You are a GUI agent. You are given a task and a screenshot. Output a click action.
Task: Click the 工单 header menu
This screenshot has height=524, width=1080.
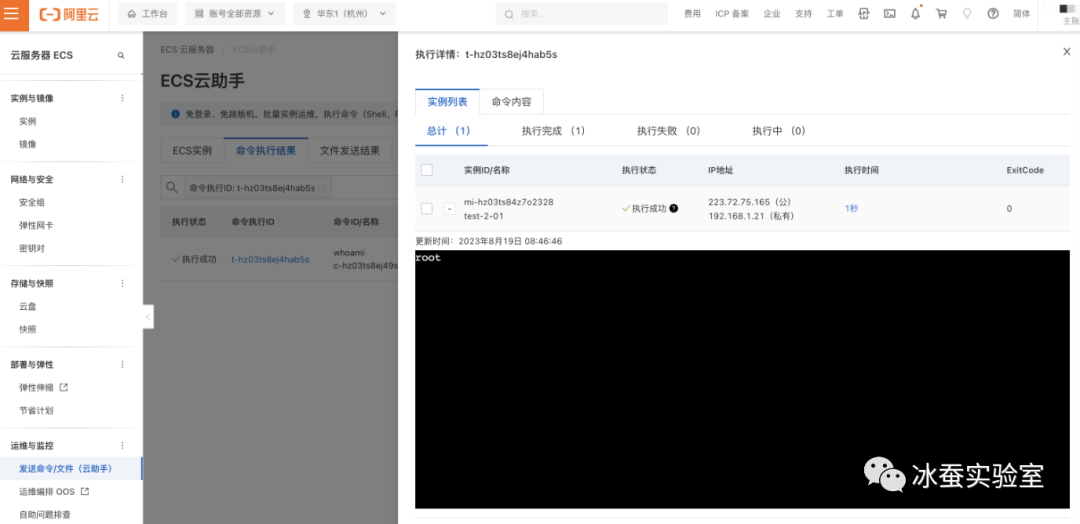[x=835, y=14]
